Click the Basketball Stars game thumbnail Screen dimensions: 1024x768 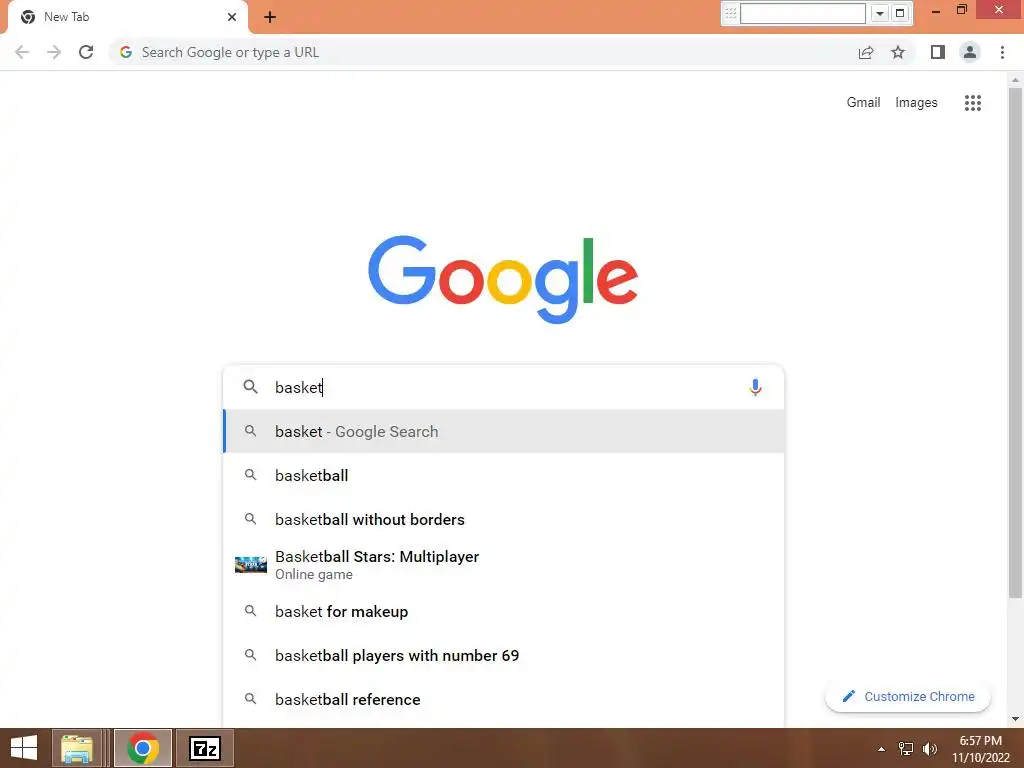(x=251, y=565)
